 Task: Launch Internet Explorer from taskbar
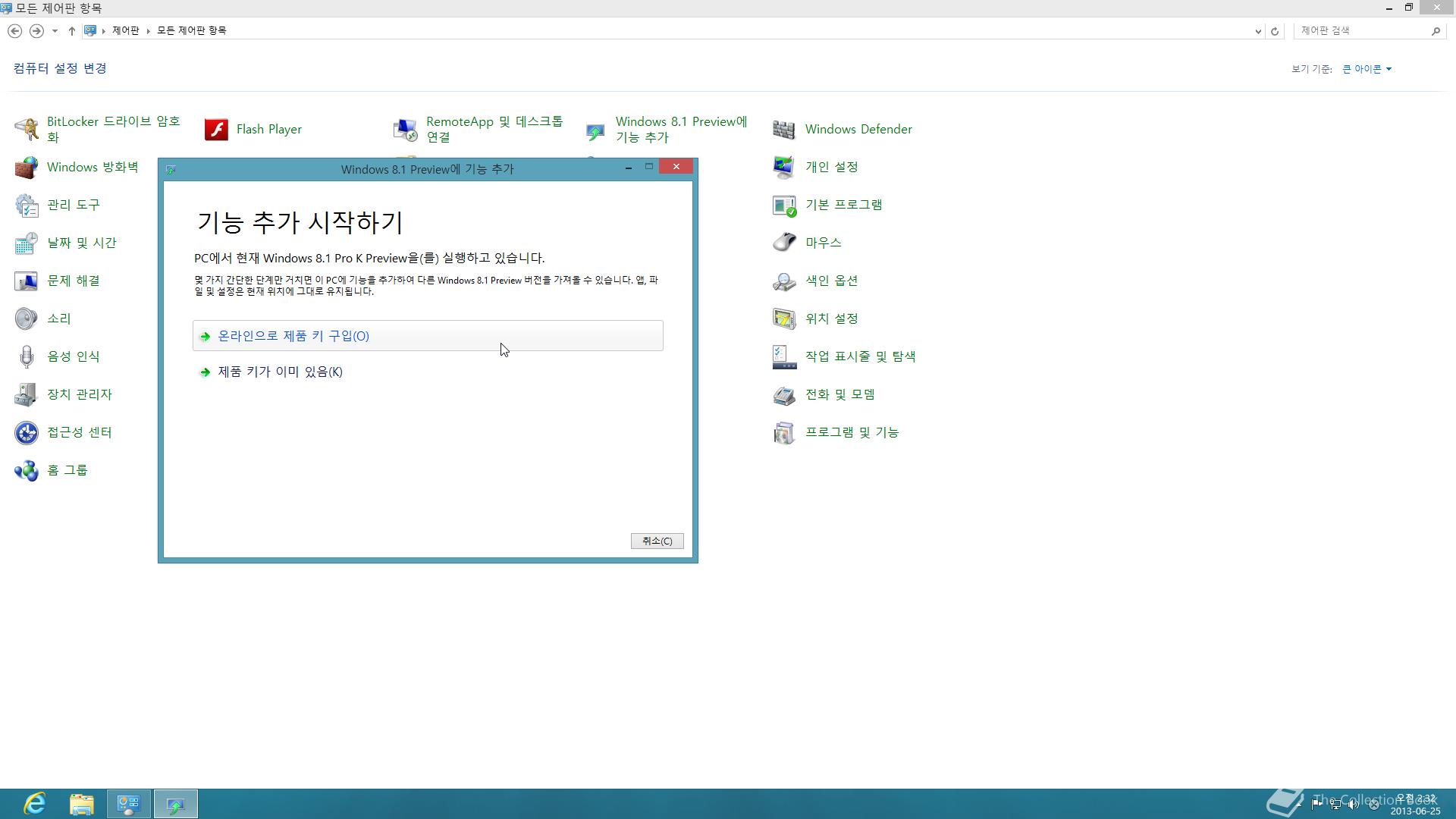click(x=35, y=804)
